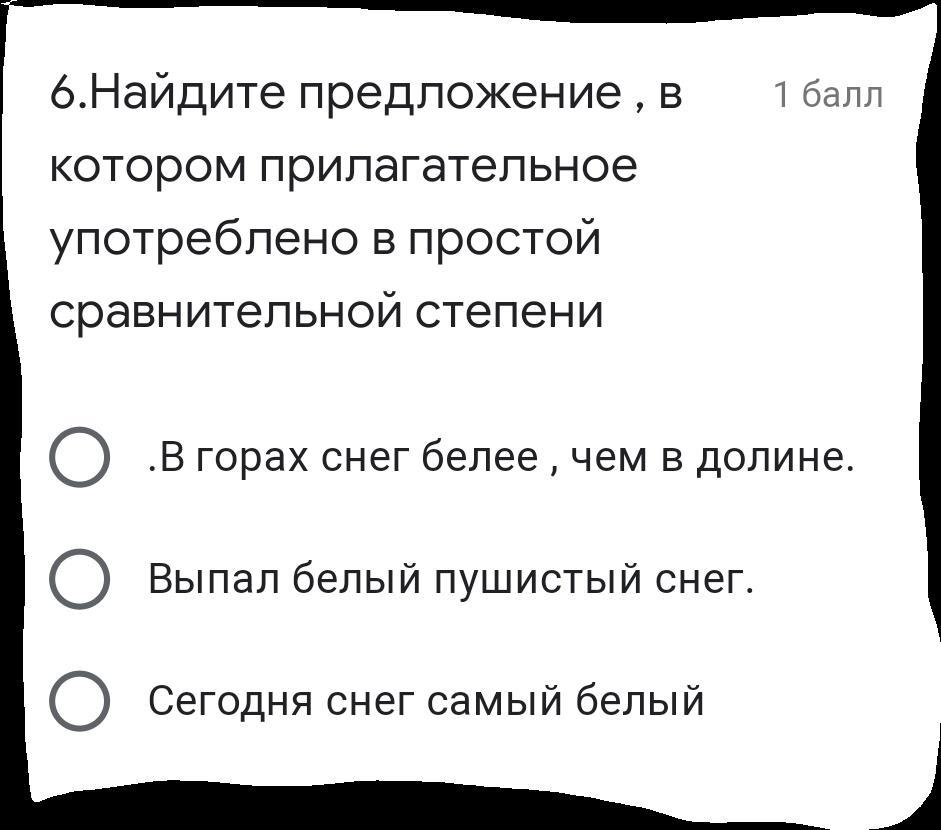Image resolution: width=941 pixels, height=830 pixels.
Task: Click the word 'степени' in the question
Action: pyautogui.click(x=509, y=314)
